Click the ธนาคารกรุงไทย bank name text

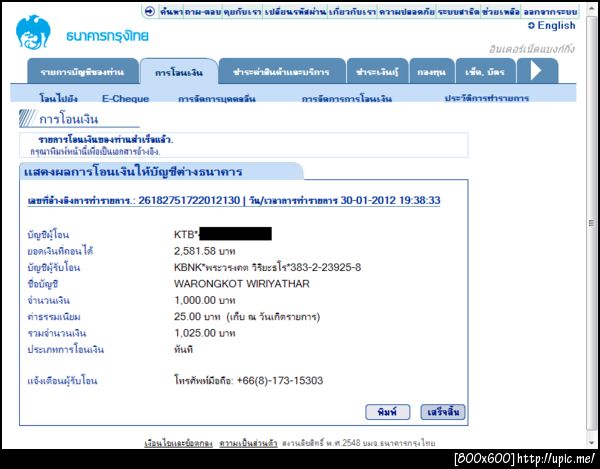pos(107,36)
